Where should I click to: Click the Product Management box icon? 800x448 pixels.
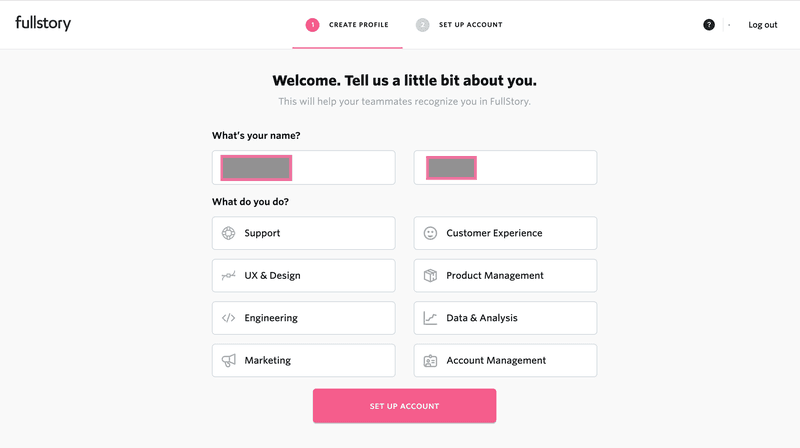tap(430, 276)
